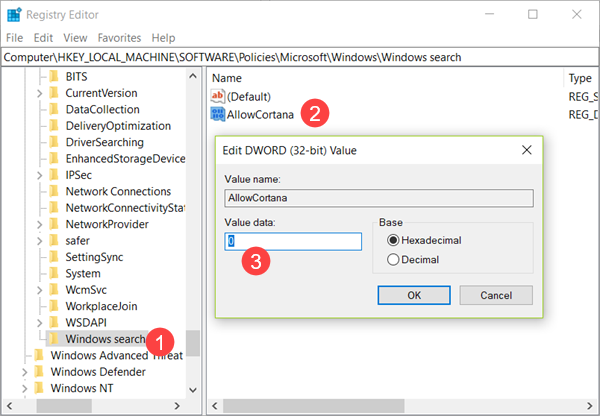Expand the Windows Defender key
The height and width of the screenshot is (416, 600).
click(x=24, y=372)
